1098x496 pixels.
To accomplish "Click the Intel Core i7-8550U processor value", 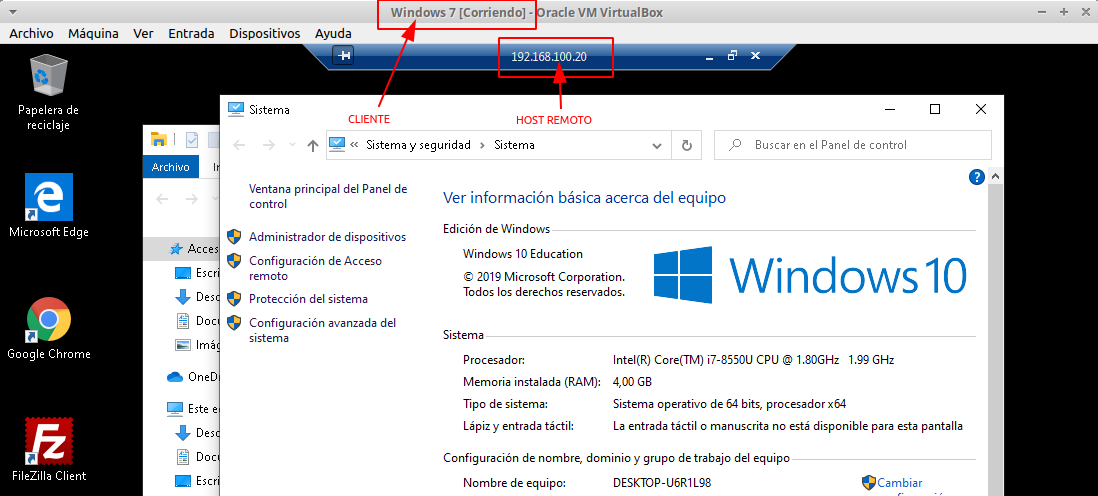I will click(753, 360).
